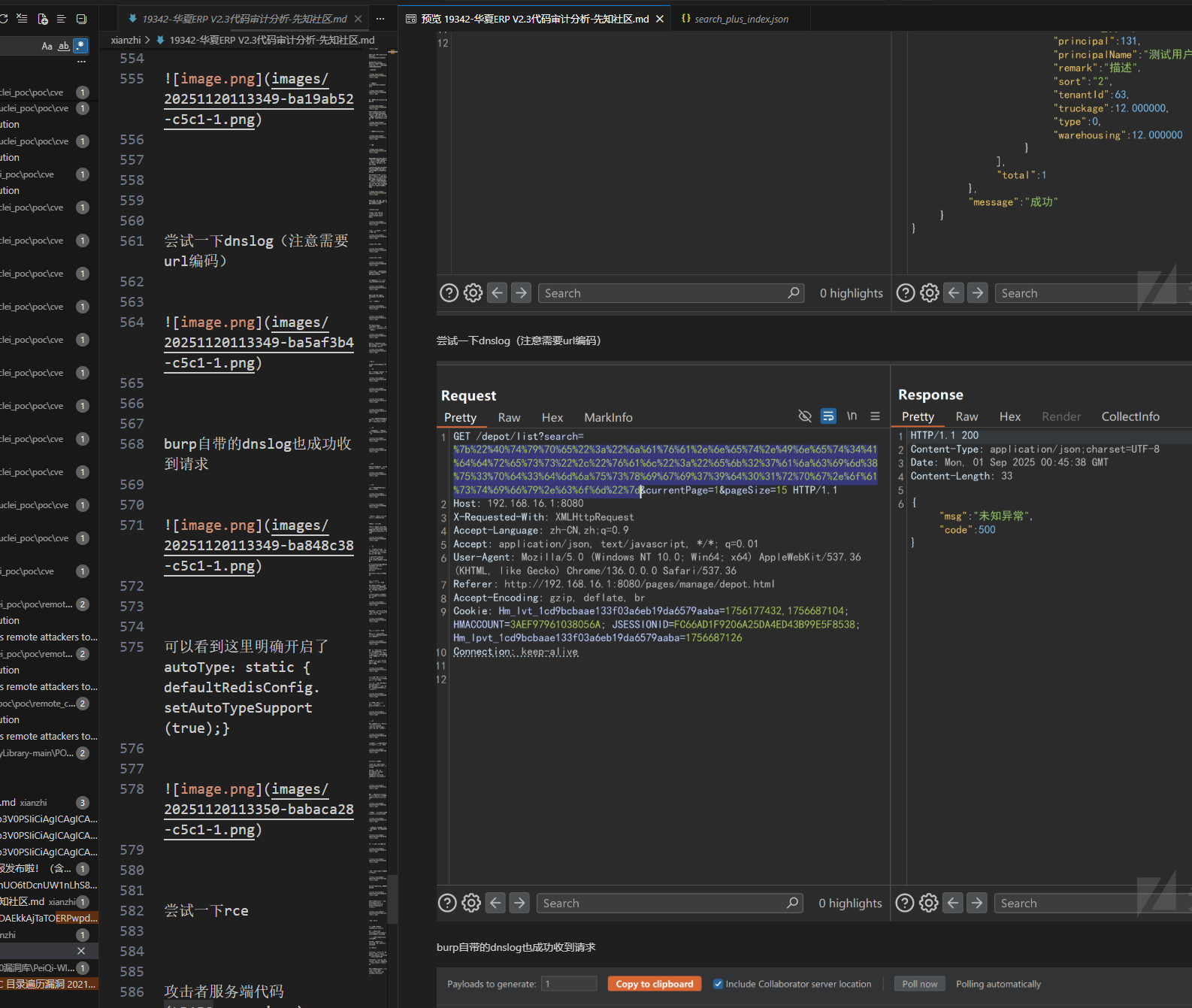1192x1008 pixels.
Task: Click the line wrap icon in Request panel
Action: click(x=828, y=416)
